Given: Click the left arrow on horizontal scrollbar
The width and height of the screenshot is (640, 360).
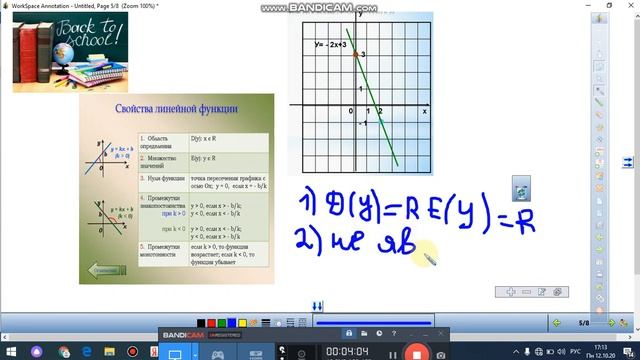Looking at the screenshot, I should click(5, 338).
